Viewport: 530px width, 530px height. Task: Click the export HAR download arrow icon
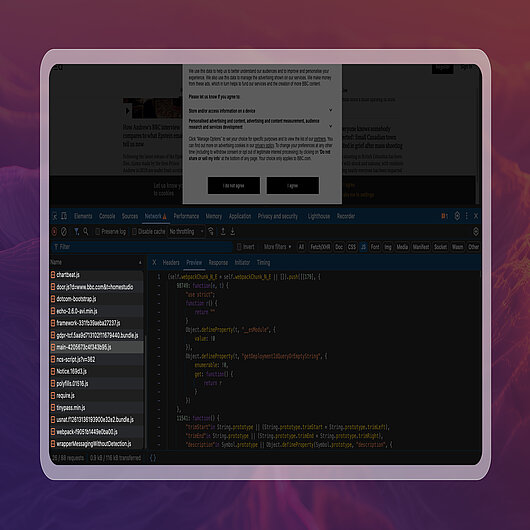click(x=233, y=232)
